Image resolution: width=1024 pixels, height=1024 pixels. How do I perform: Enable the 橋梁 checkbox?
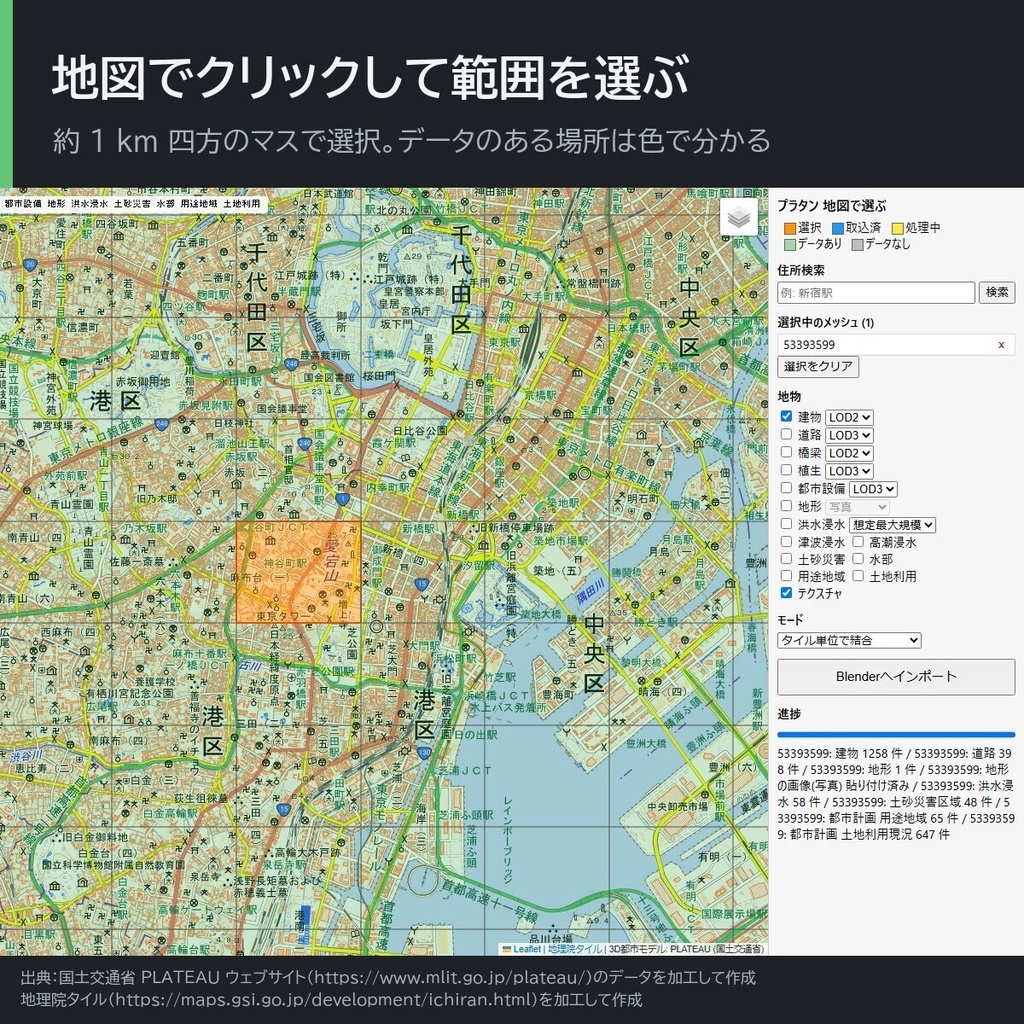tap(786, 452)
